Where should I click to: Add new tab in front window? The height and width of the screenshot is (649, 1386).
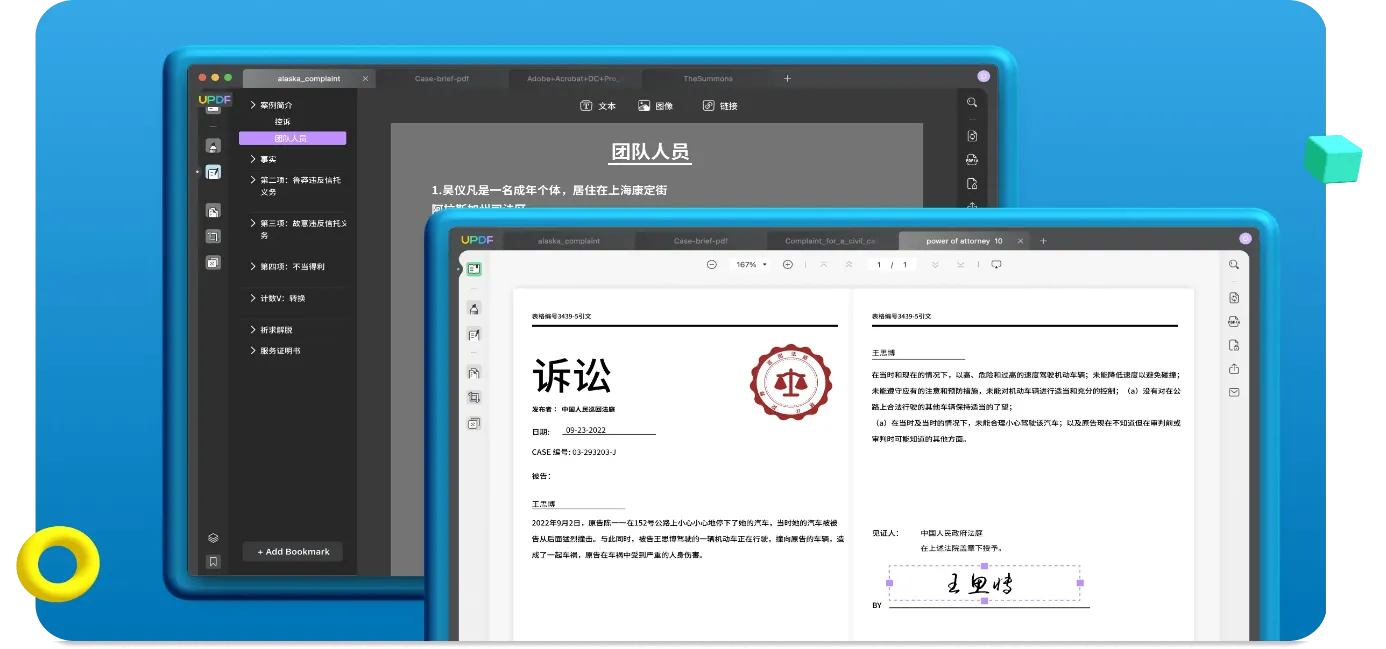pos(1043,241)
